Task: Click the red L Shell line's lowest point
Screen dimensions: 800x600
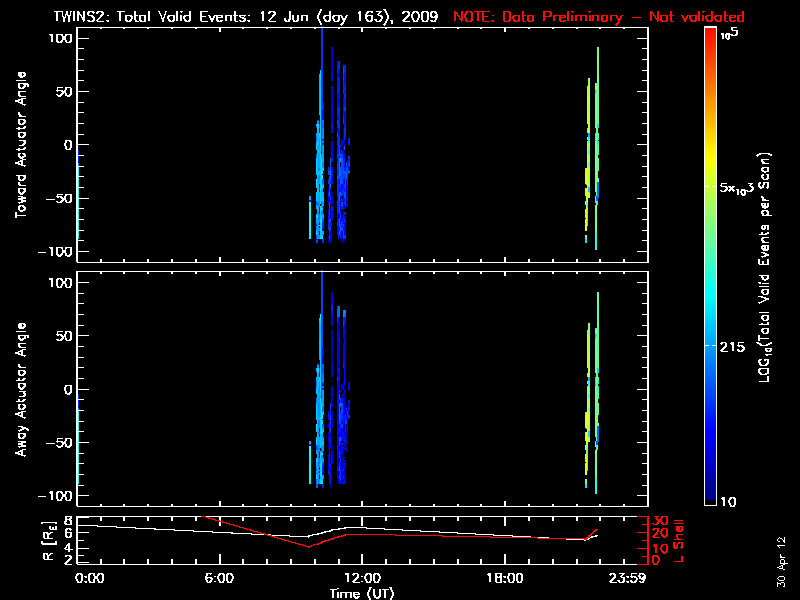Action: tap(309, 548)
